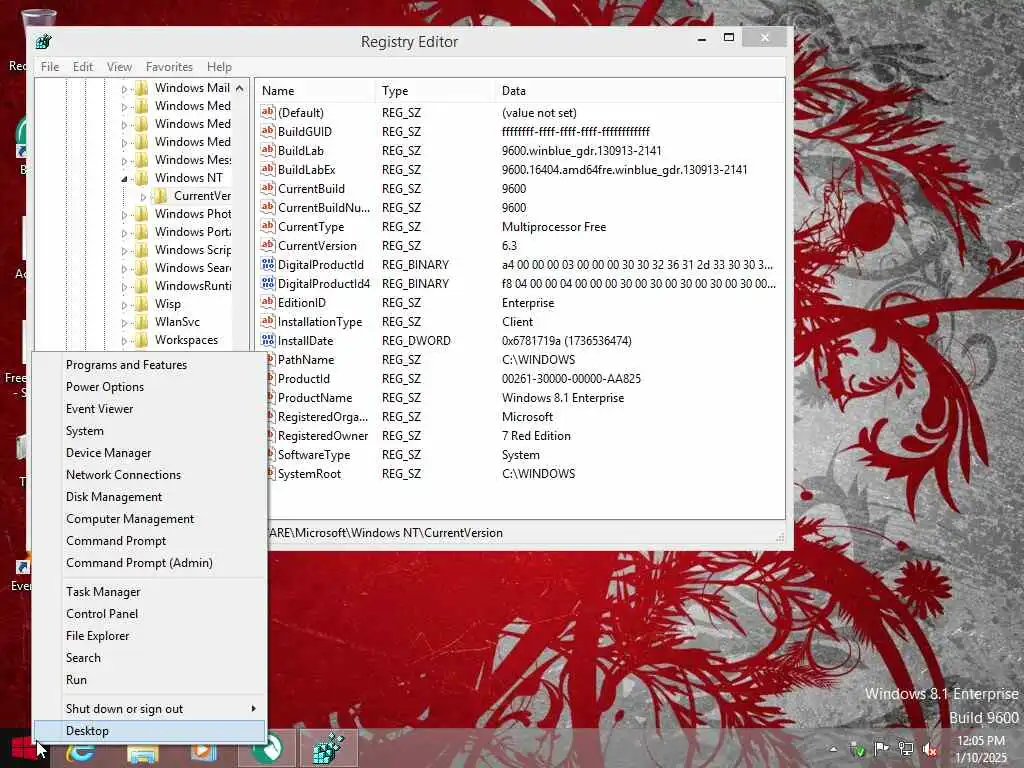Show hidden system tray icons
This screenshot has height=768, width=1024.
pyautogui.click(x=833, y=749)
